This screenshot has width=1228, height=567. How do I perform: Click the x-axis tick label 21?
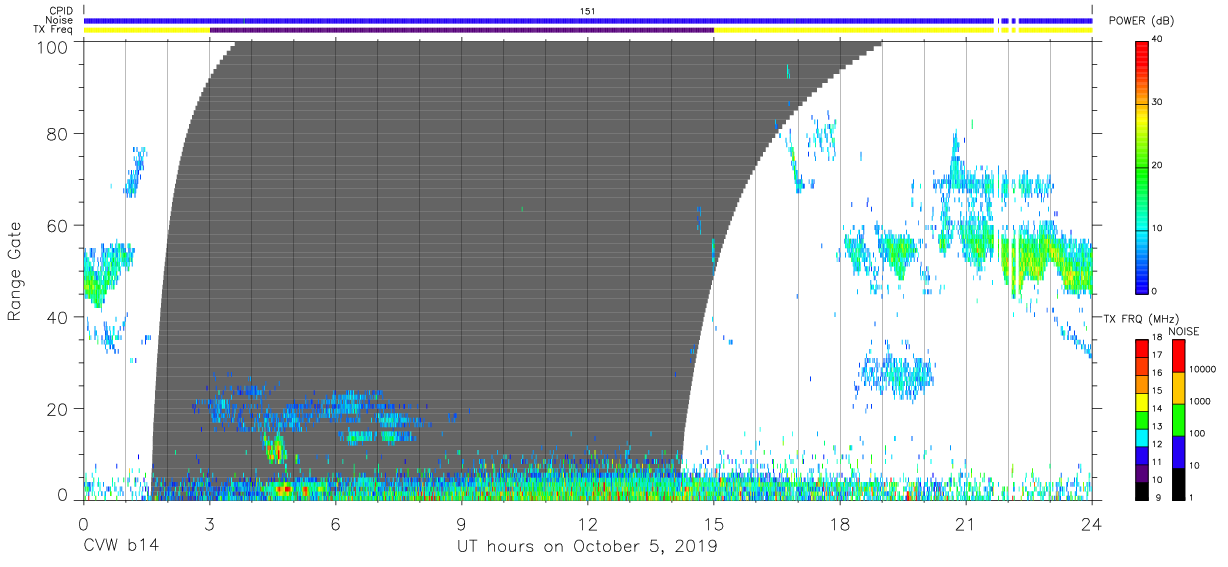965,523
